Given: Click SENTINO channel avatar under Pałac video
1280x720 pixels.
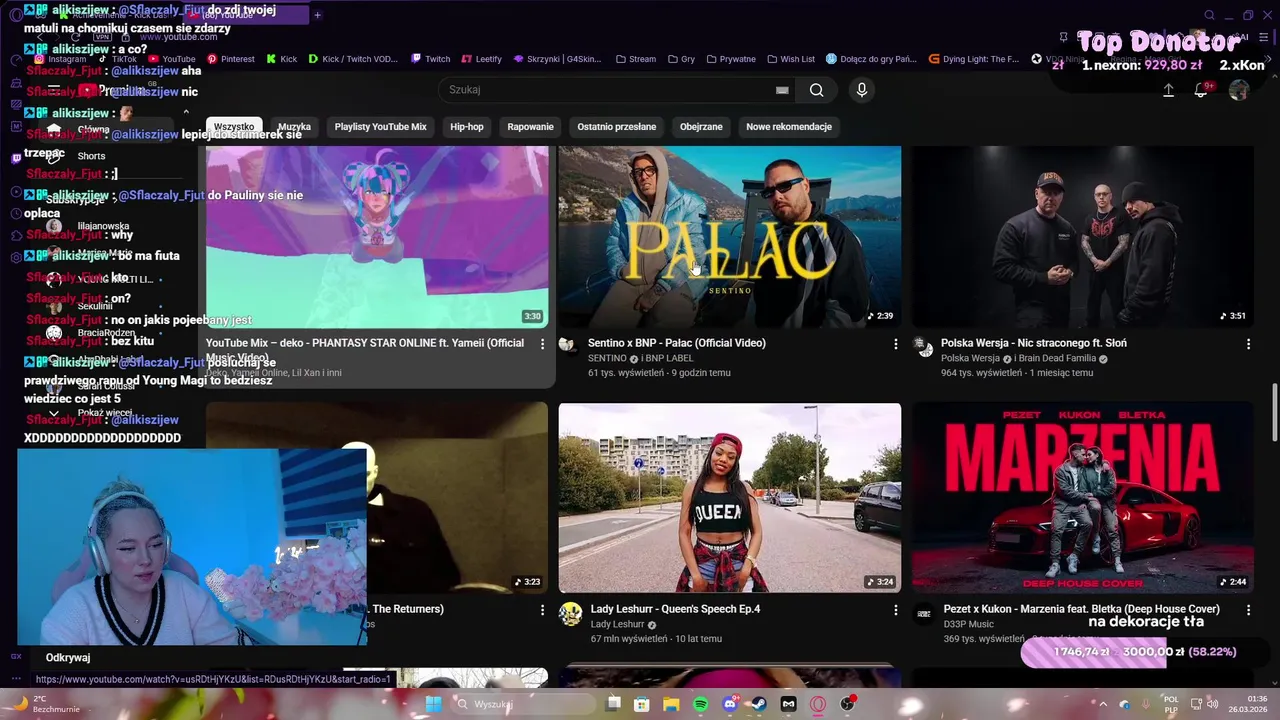Looking at the screenshot, I should (568, 345).
